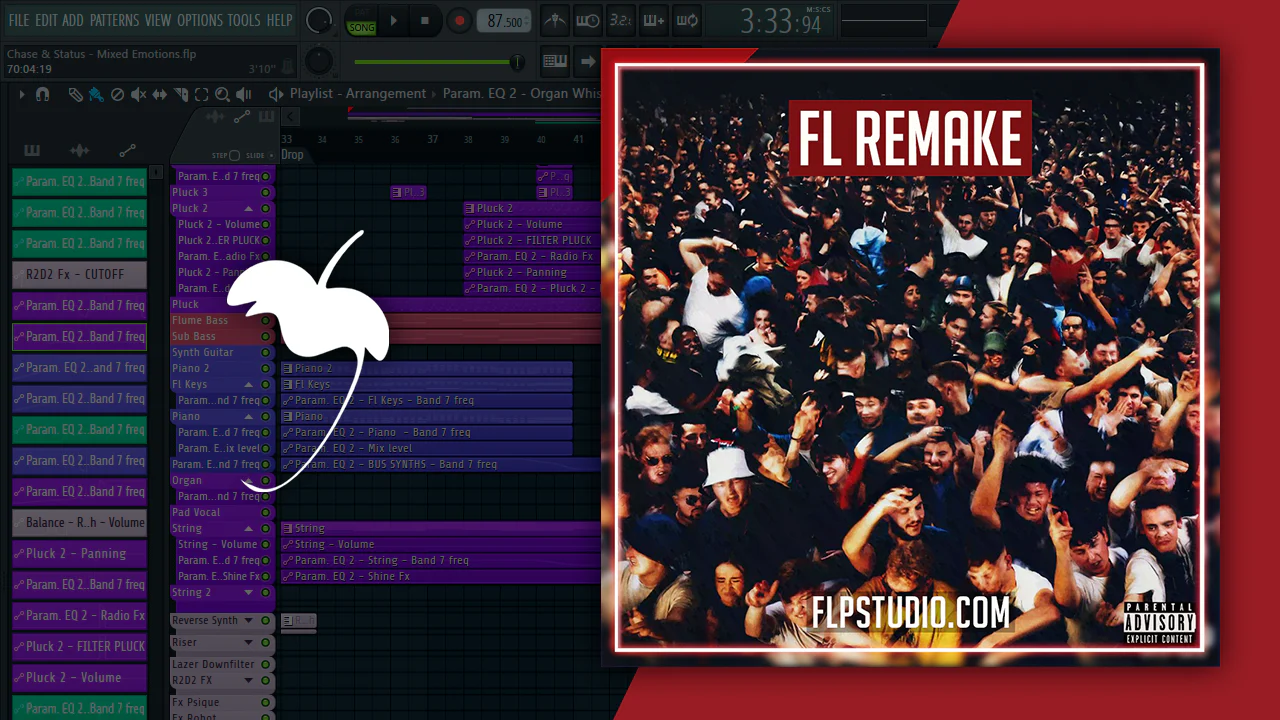
Task: Show patterns in the picker panel
Action: tap(32, 151)
